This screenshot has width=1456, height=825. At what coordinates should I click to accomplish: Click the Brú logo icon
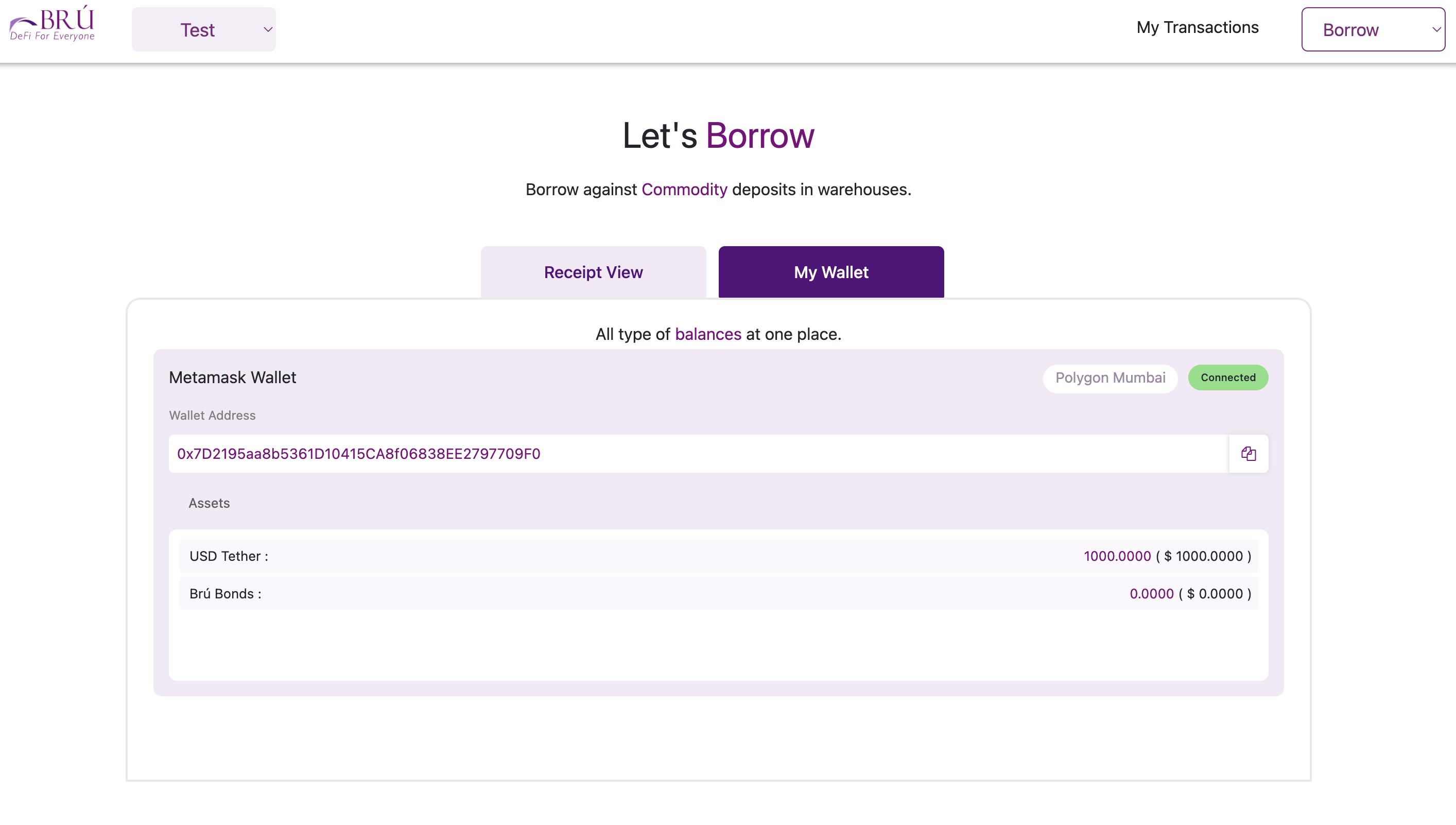click(52, 24)
